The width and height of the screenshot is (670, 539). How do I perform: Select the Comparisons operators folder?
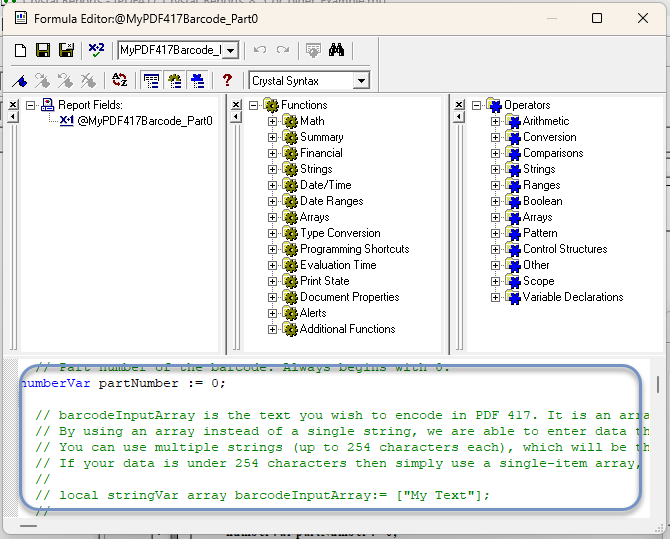click(553, 153)
